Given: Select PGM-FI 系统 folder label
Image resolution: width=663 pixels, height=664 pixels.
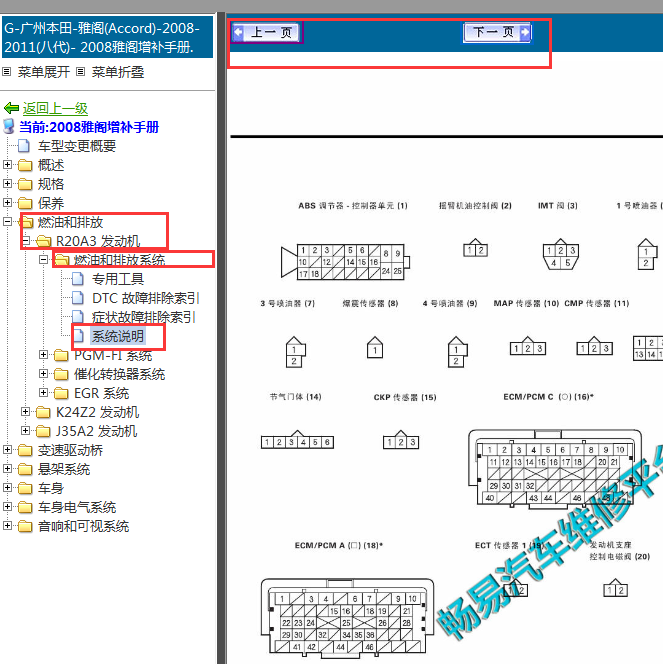Looking at the screenshot, I should tap(113, 355).
